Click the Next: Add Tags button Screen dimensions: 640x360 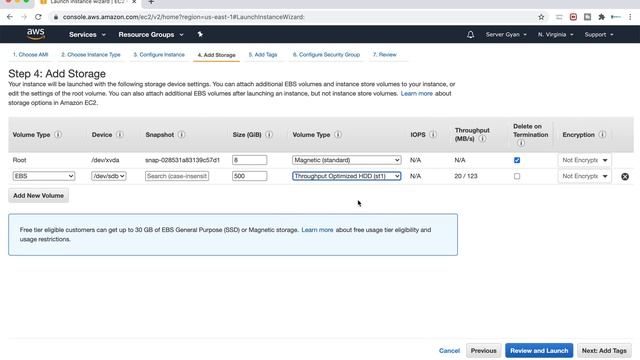coord(604,351)
